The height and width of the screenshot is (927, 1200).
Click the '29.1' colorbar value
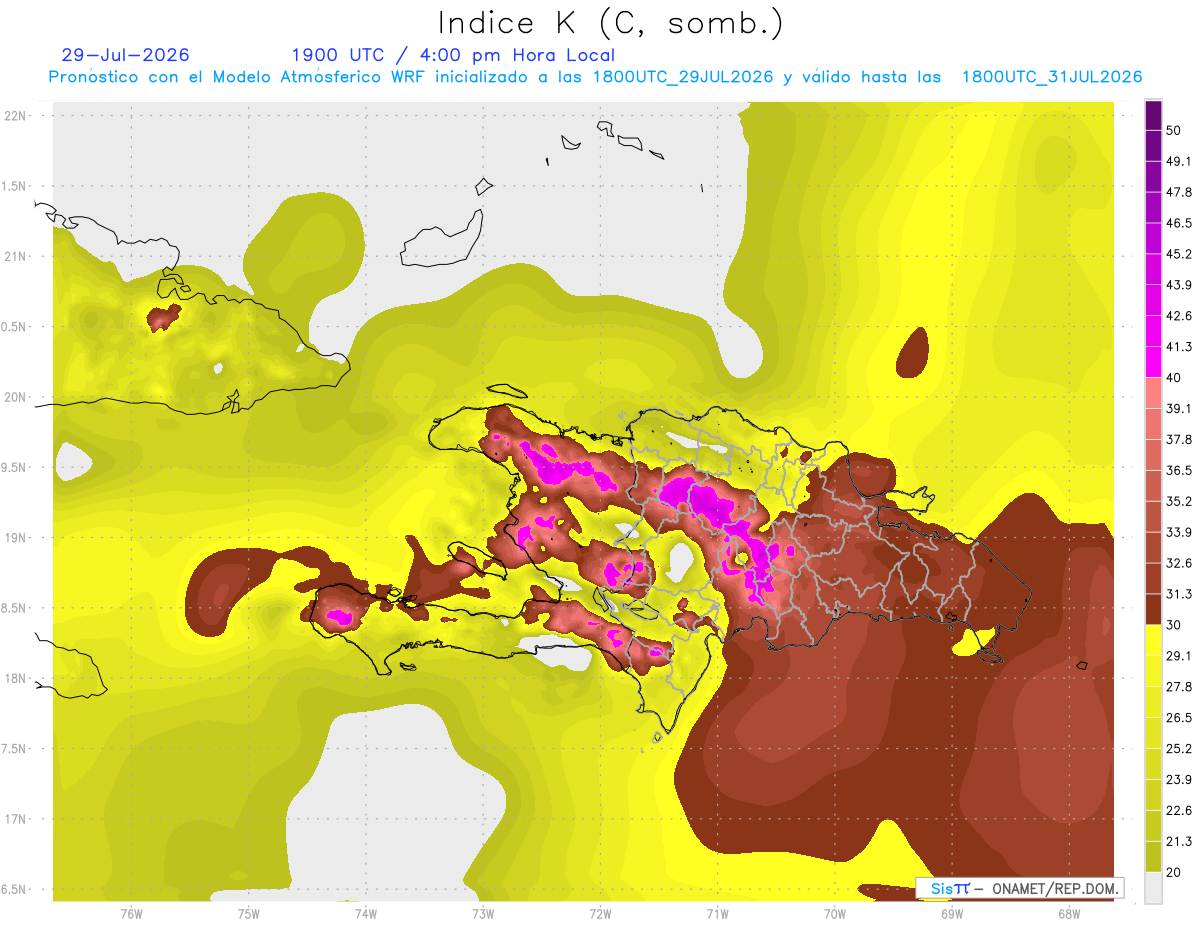pos(1178,656)
